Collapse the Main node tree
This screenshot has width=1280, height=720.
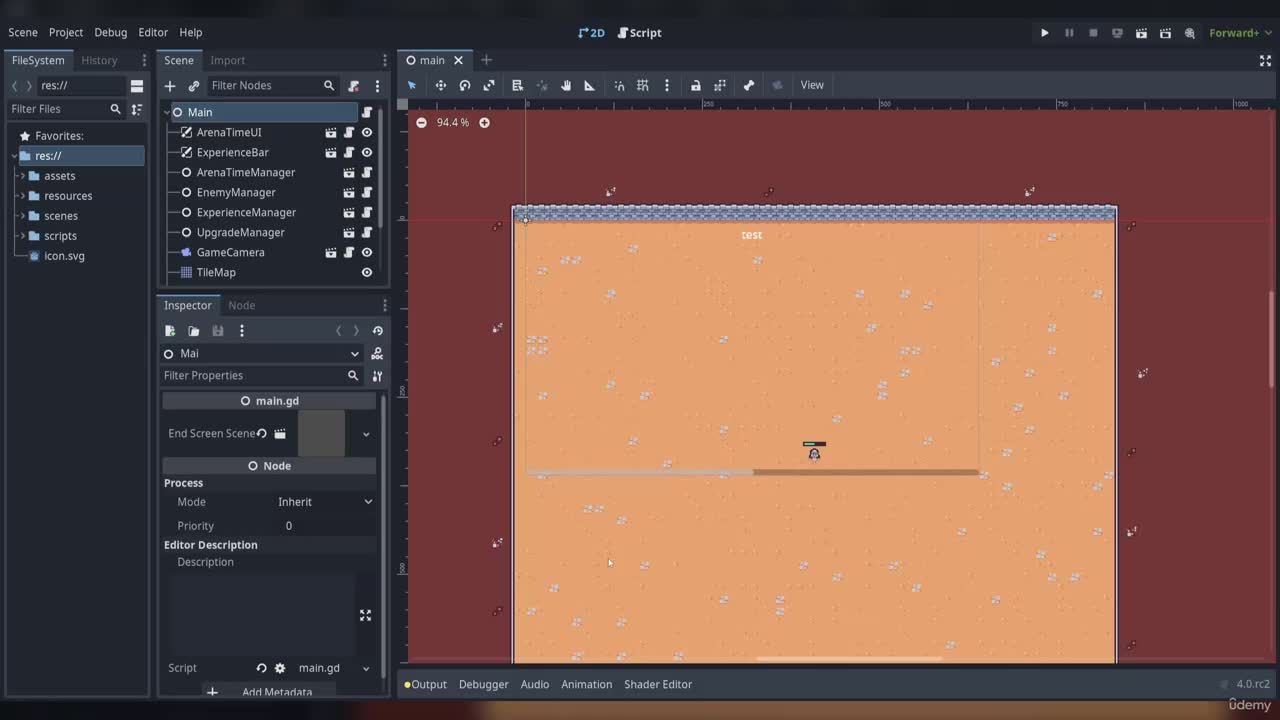pos(168,112)
